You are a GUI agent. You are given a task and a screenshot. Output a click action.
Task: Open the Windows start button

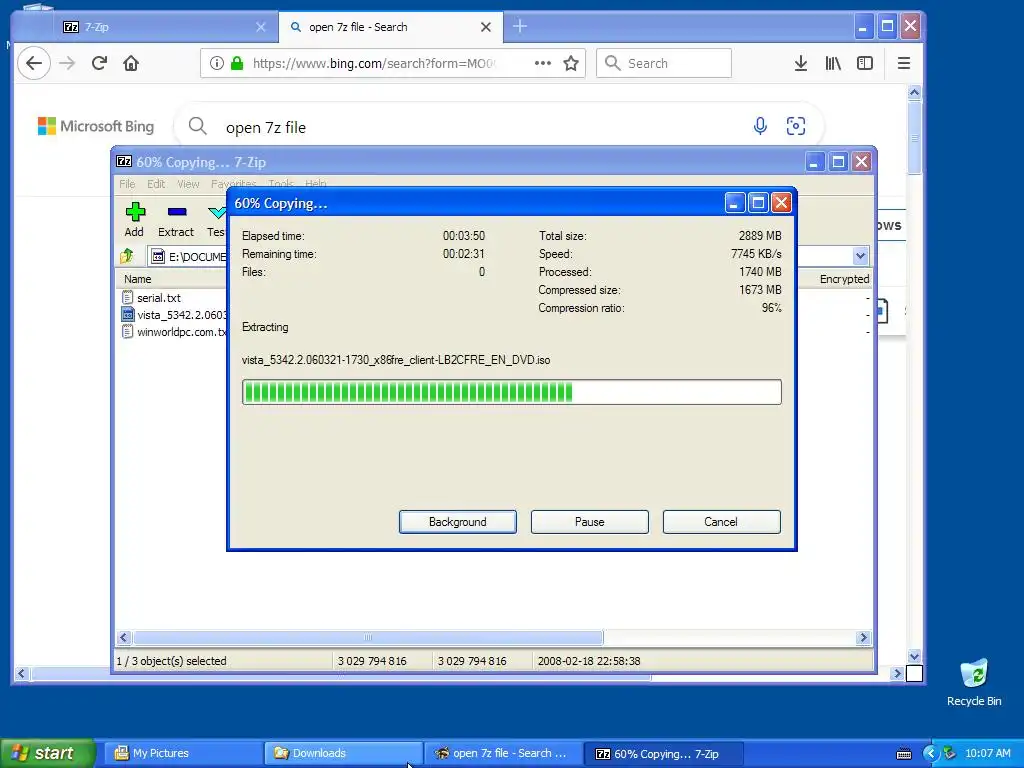[47, 753]
